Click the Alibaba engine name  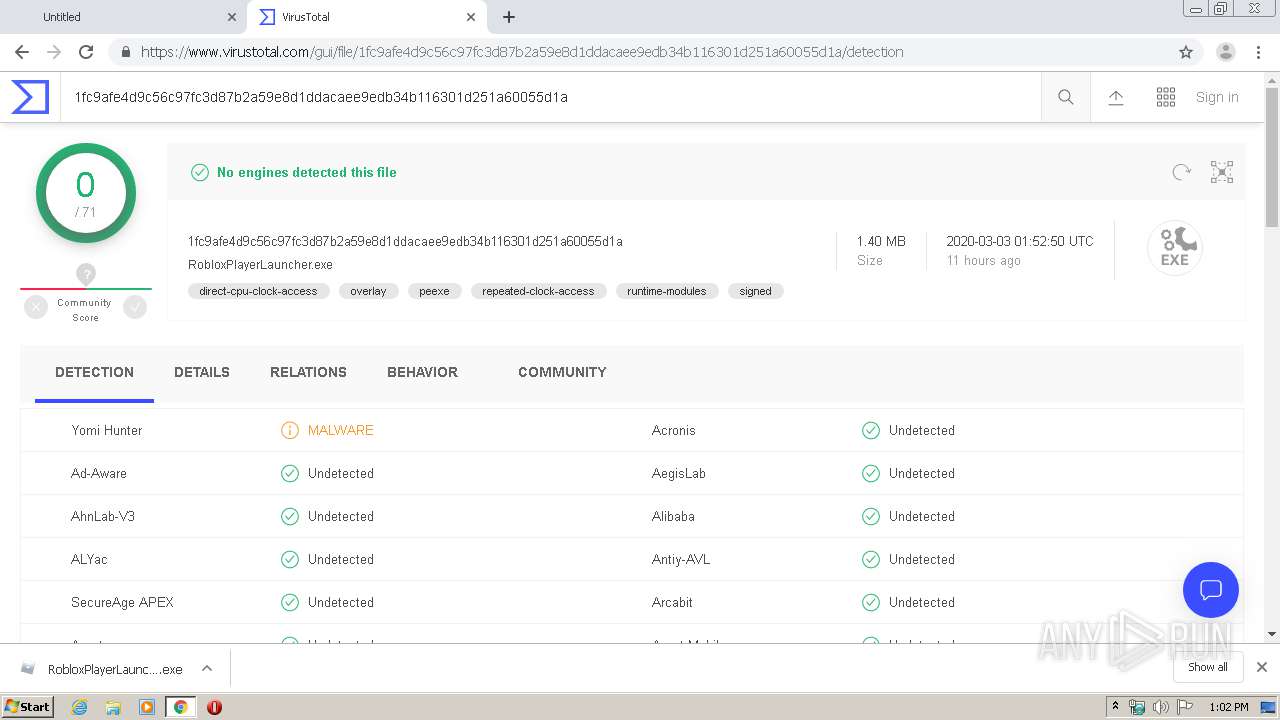673,516
